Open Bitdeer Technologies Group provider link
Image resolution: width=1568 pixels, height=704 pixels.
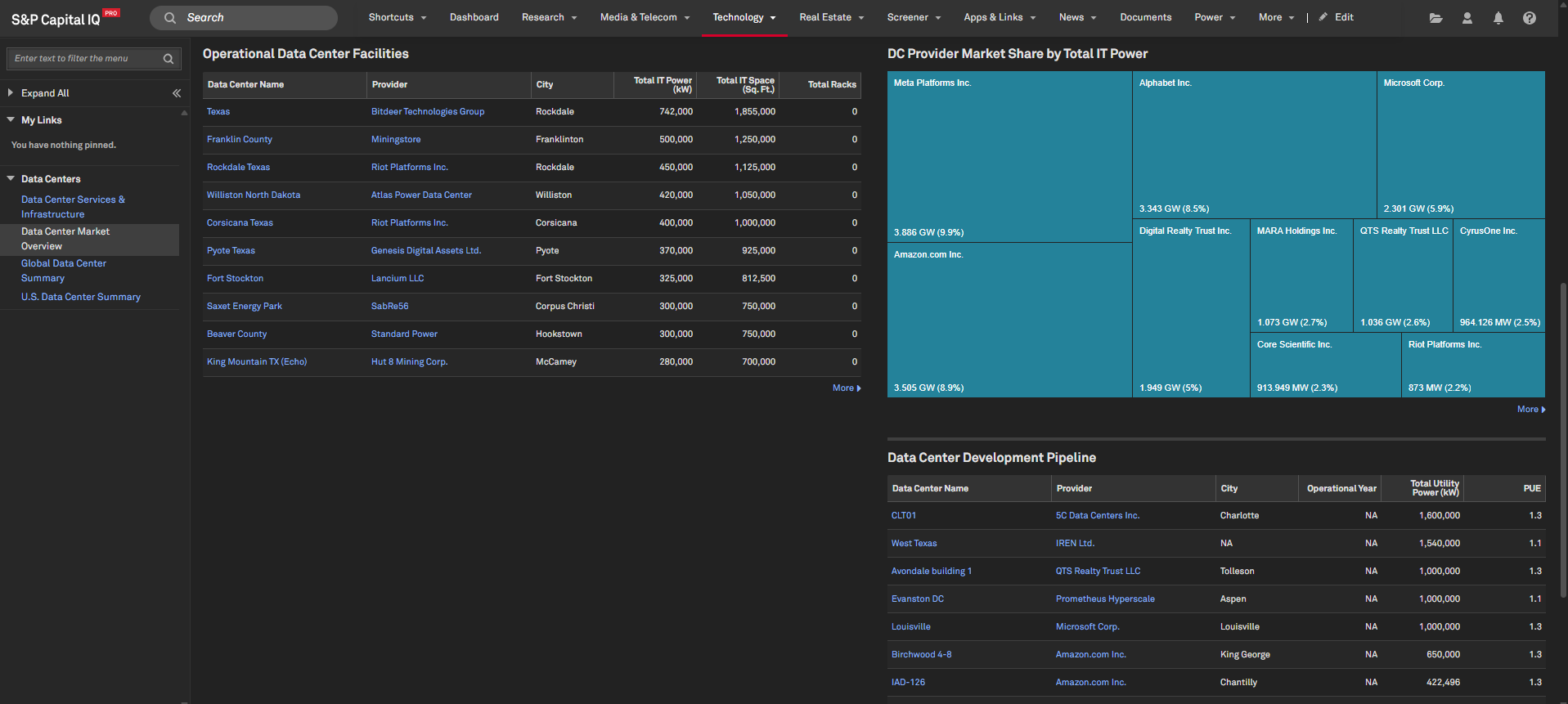tap(428, 112)
